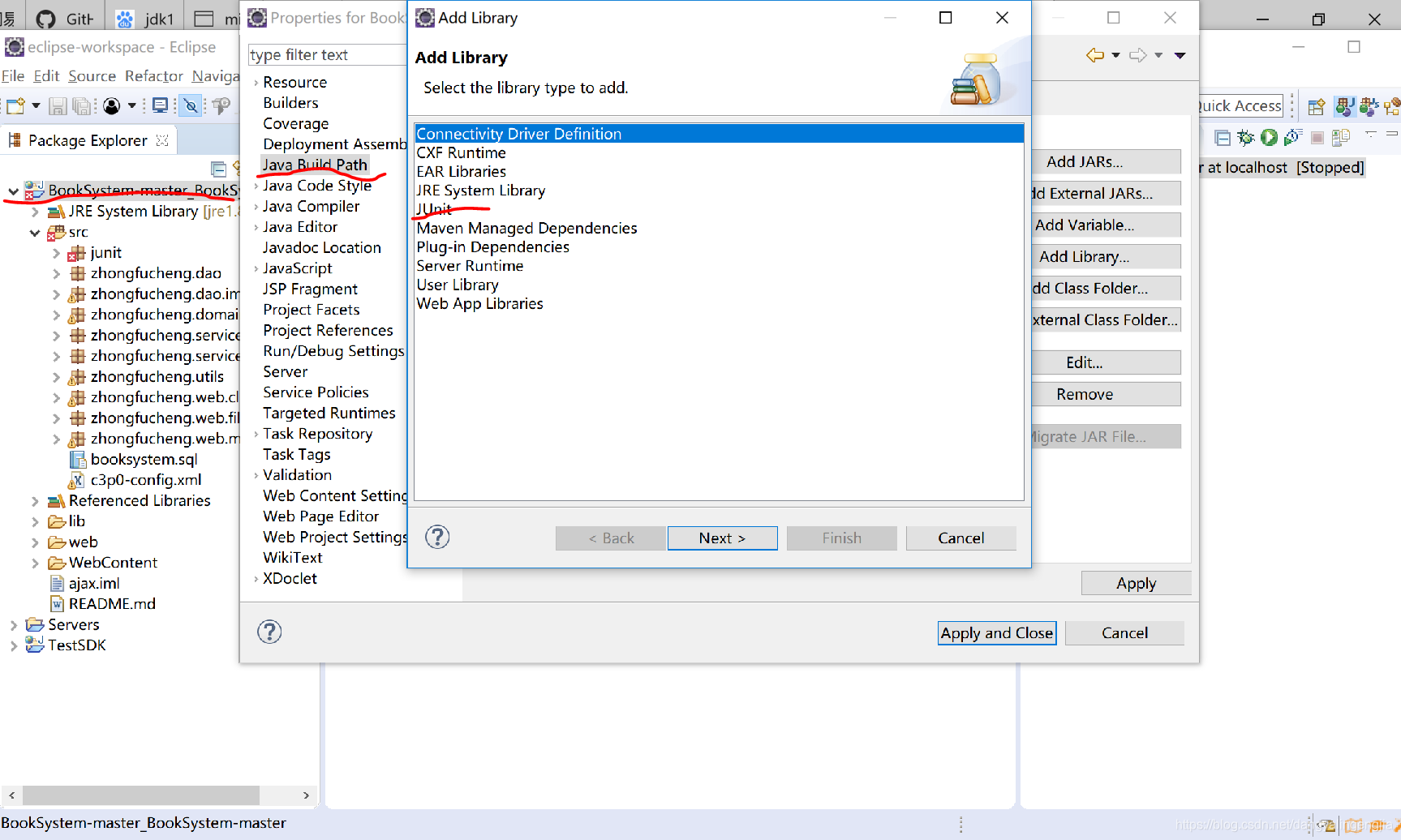Click the blue monitor console toolbar icon
The height and width of the screenshot is (840, 1401).
coord(161,105)
